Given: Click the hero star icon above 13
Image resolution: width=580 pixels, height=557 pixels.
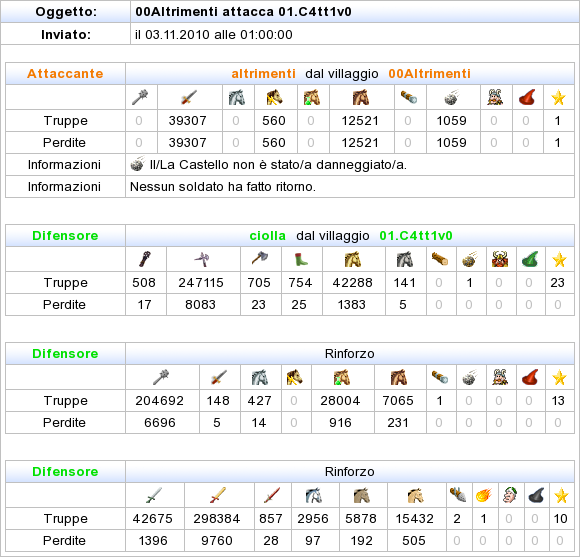Looking at the screenshot, I should [559, 377].
